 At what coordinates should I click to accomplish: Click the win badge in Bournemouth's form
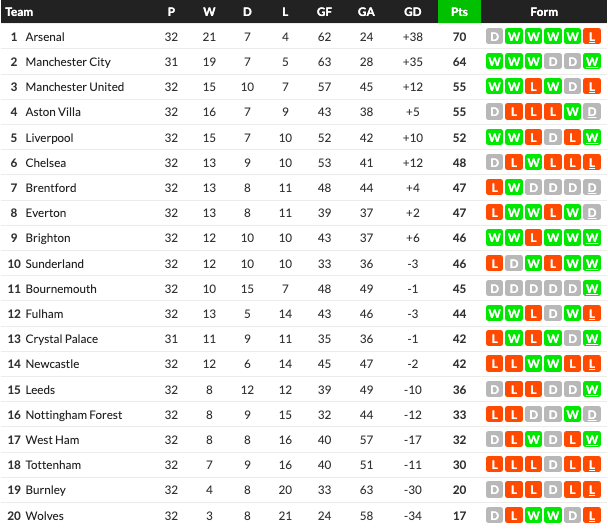pos(593,289)
